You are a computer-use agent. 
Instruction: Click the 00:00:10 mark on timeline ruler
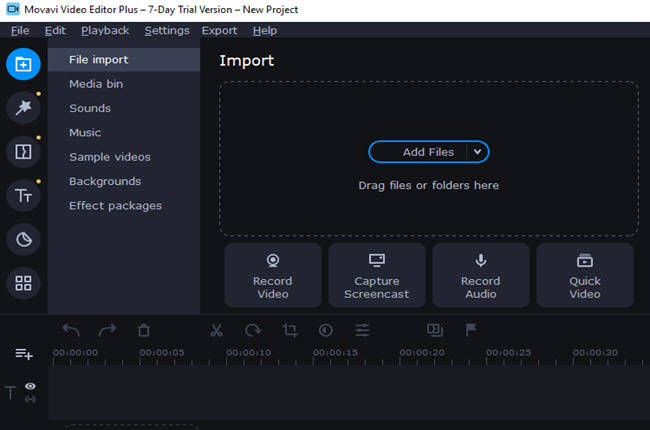pyautogui.click(x=249, y=353)
